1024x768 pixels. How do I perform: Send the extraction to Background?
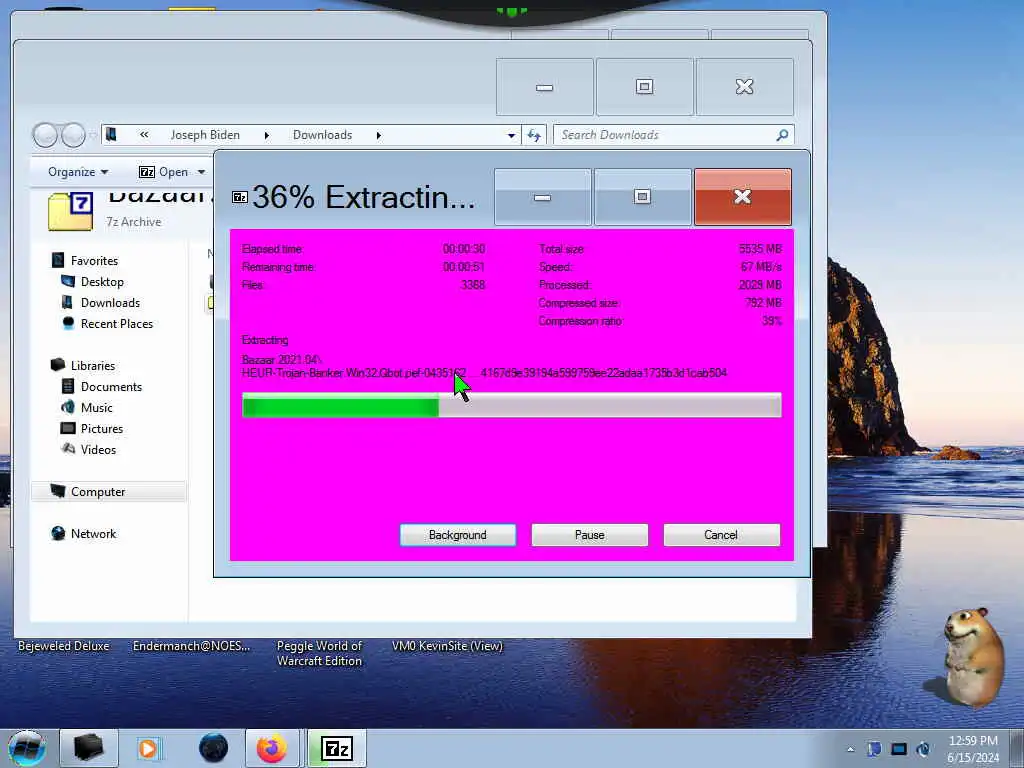pyautogui.click(x=458, y=535)
